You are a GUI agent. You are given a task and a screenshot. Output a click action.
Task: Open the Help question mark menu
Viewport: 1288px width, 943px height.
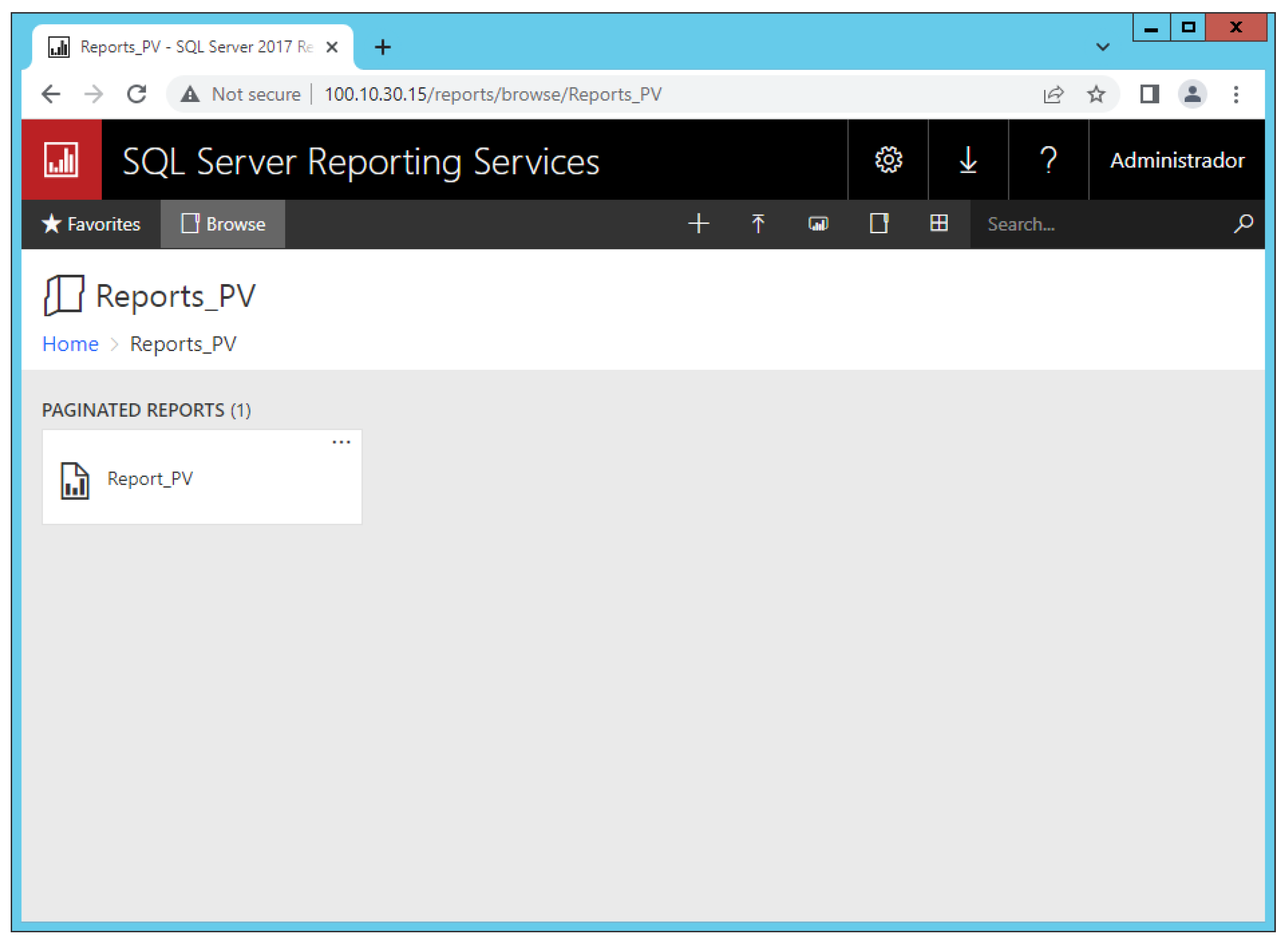coord(1048,160)
